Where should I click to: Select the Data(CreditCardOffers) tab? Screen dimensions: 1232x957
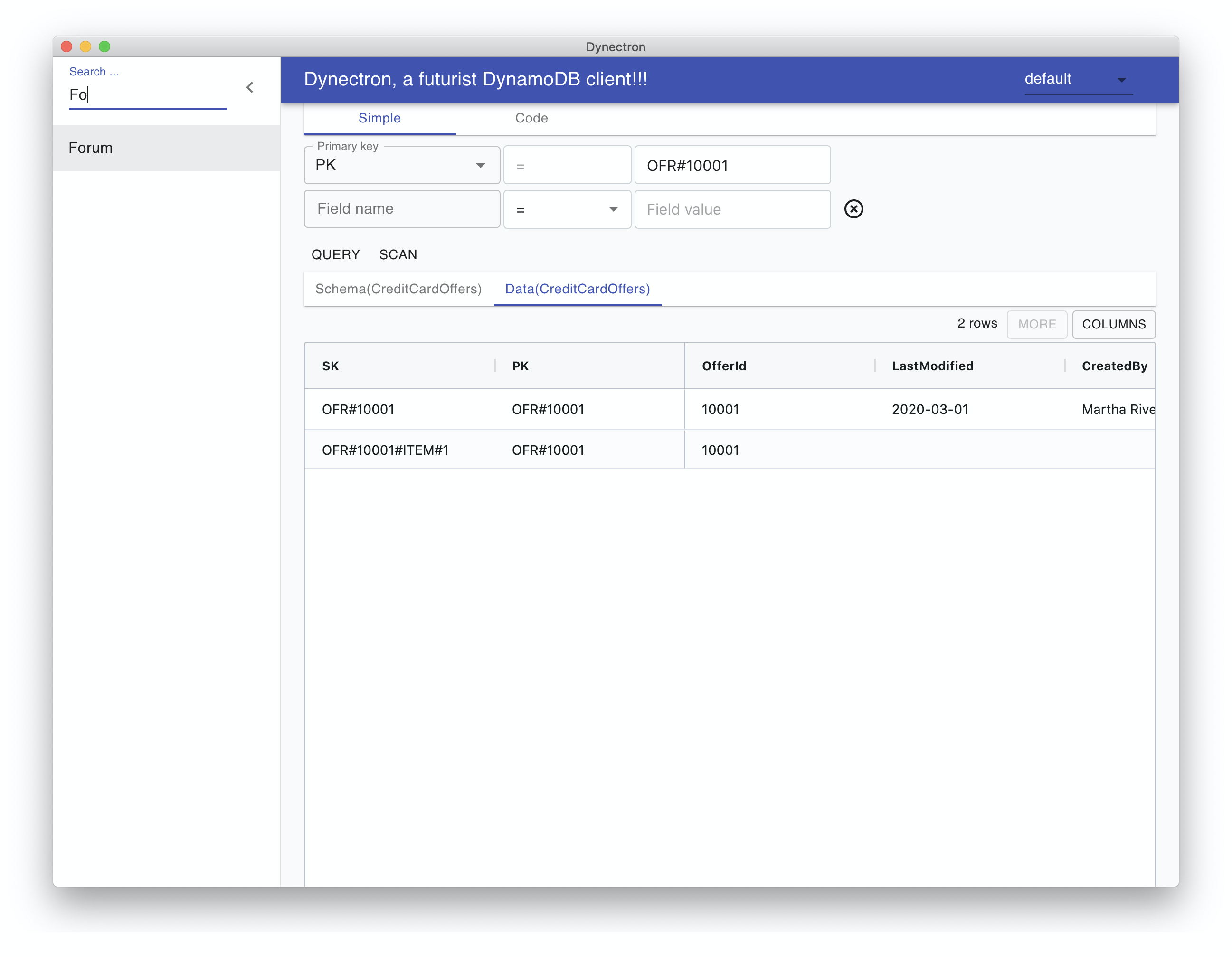pyautogui.click(x=577, y=289)
